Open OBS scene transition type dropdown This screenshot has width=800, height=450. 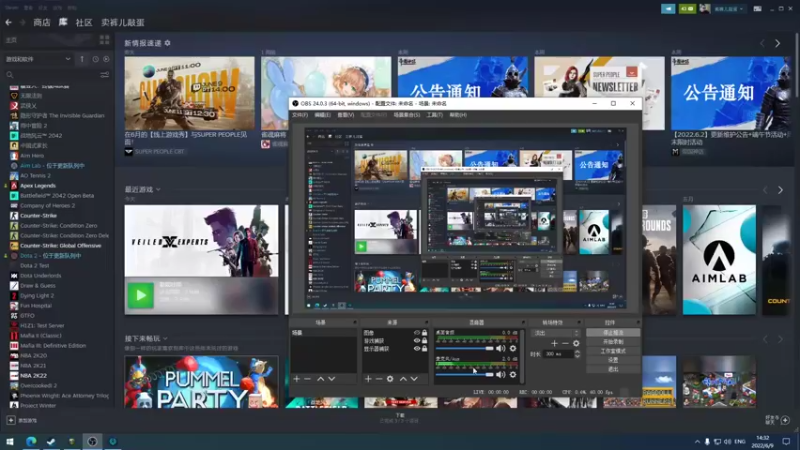pos(556,333)
